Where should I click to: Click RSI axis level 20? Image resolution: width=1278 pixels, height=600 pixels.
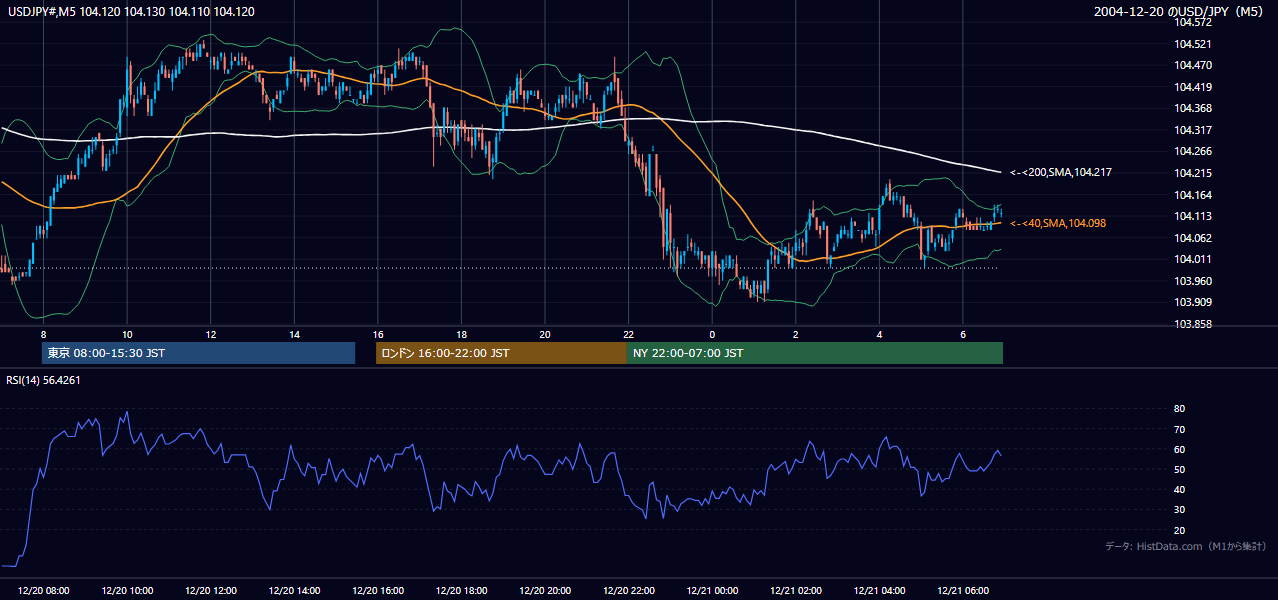(x=1179, y=530)
